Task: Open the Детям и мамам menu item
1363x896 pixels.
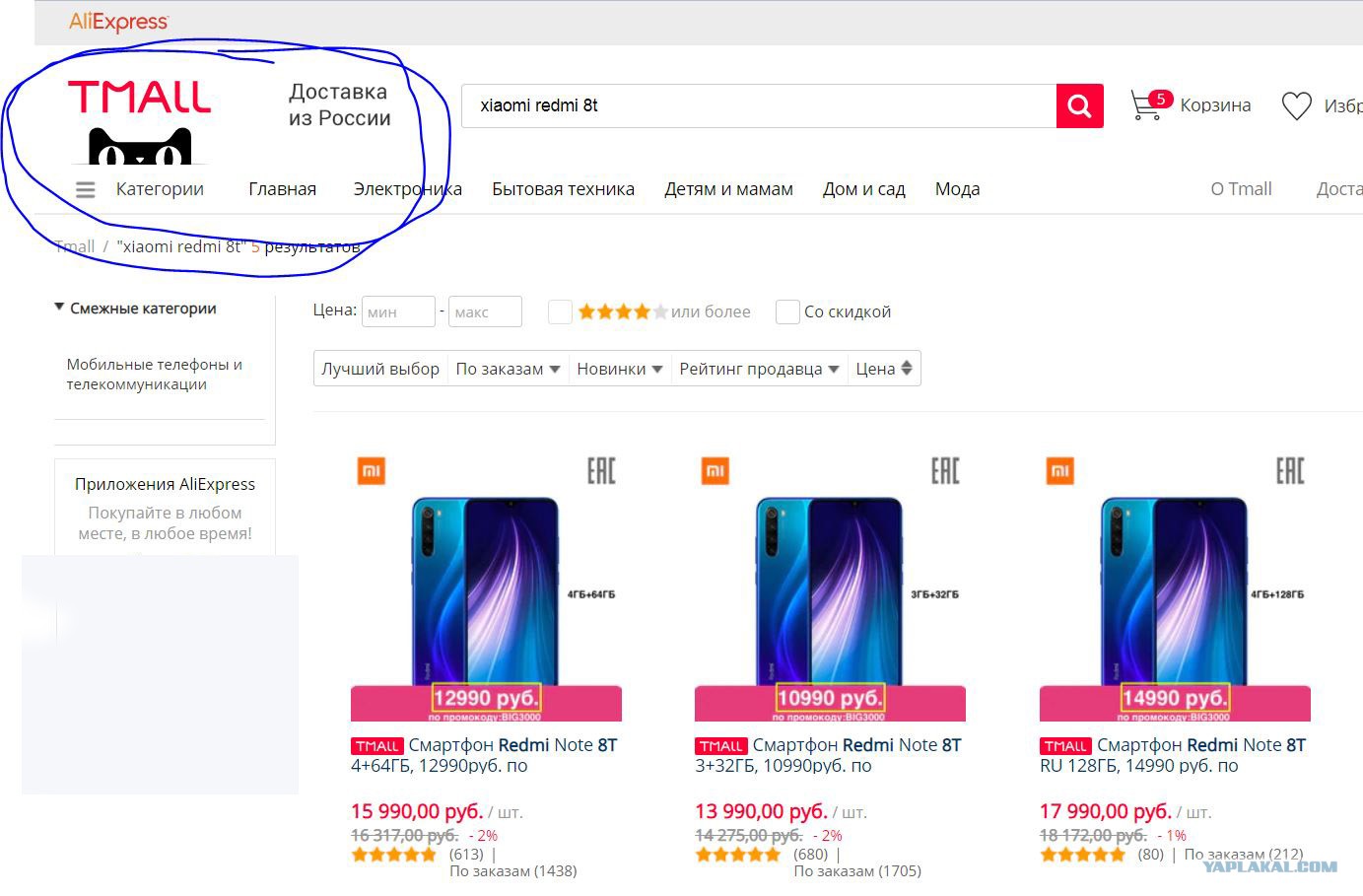Action: click(x=728, y=189)
